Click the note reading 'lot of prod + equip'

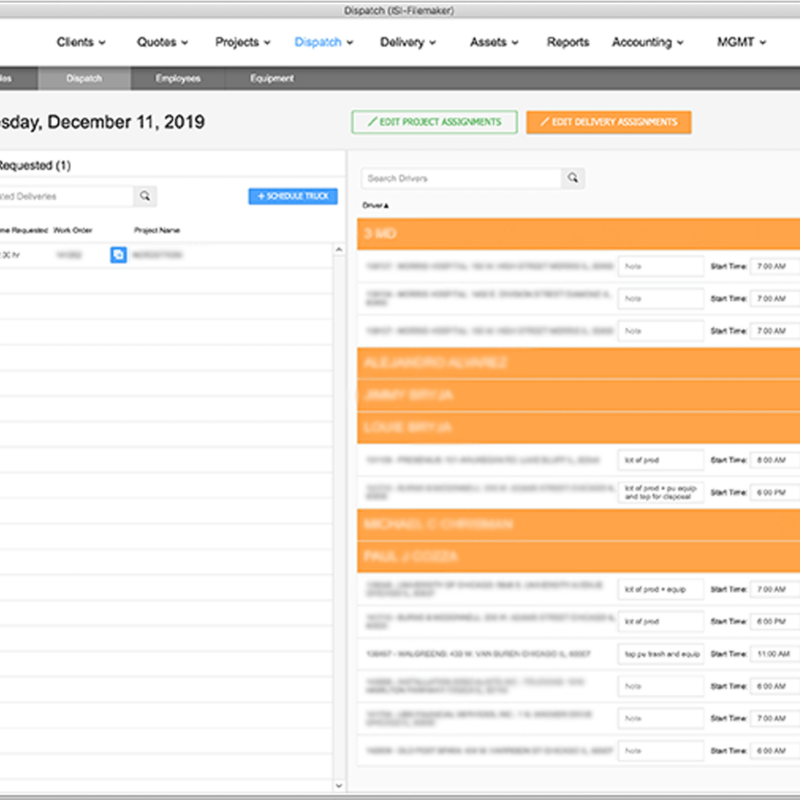coord(660,589)
